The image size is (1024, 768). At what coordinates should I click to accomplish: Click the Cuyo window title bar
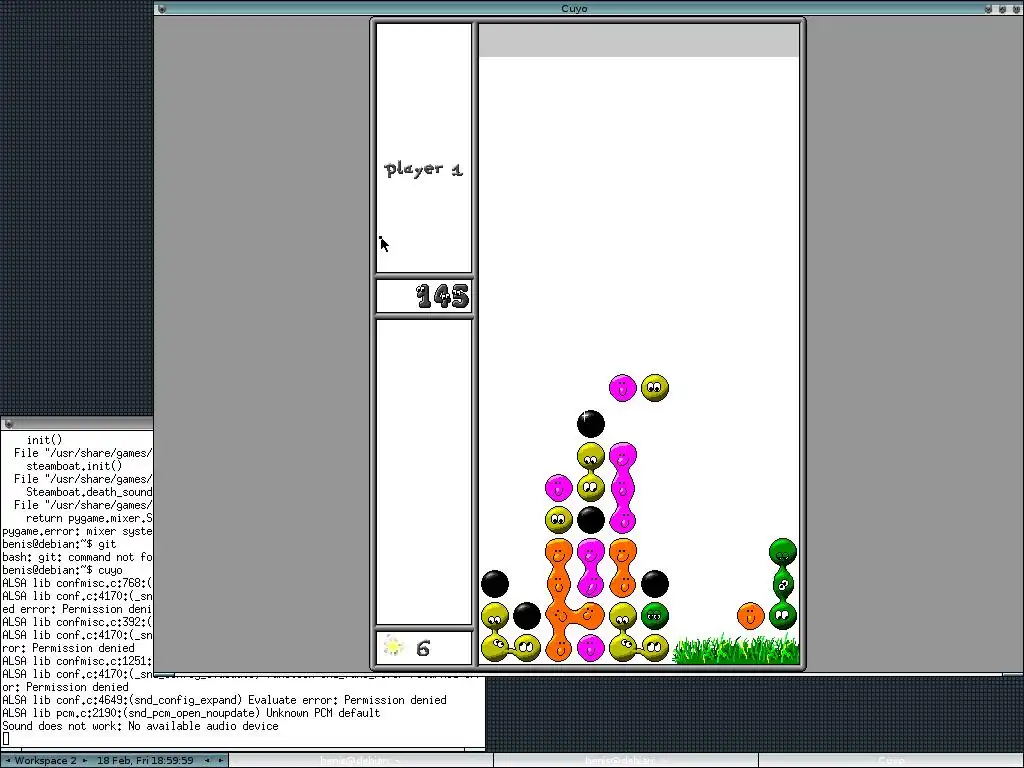point(574,8)
